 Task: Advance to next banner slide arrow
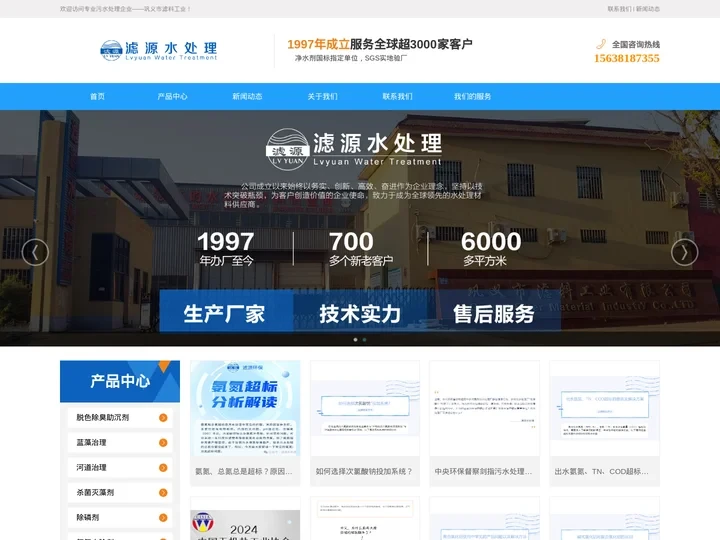coord(684,252)
